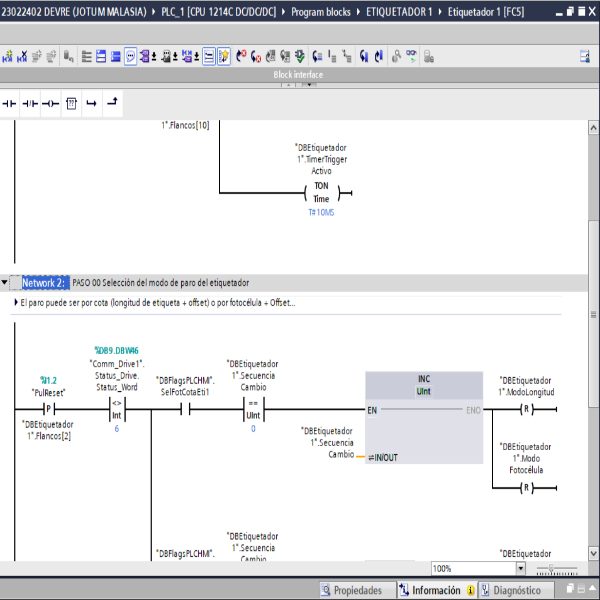
Task: Click the T#10MS time value
Action: pyautogui.click(x=321, y=212)
